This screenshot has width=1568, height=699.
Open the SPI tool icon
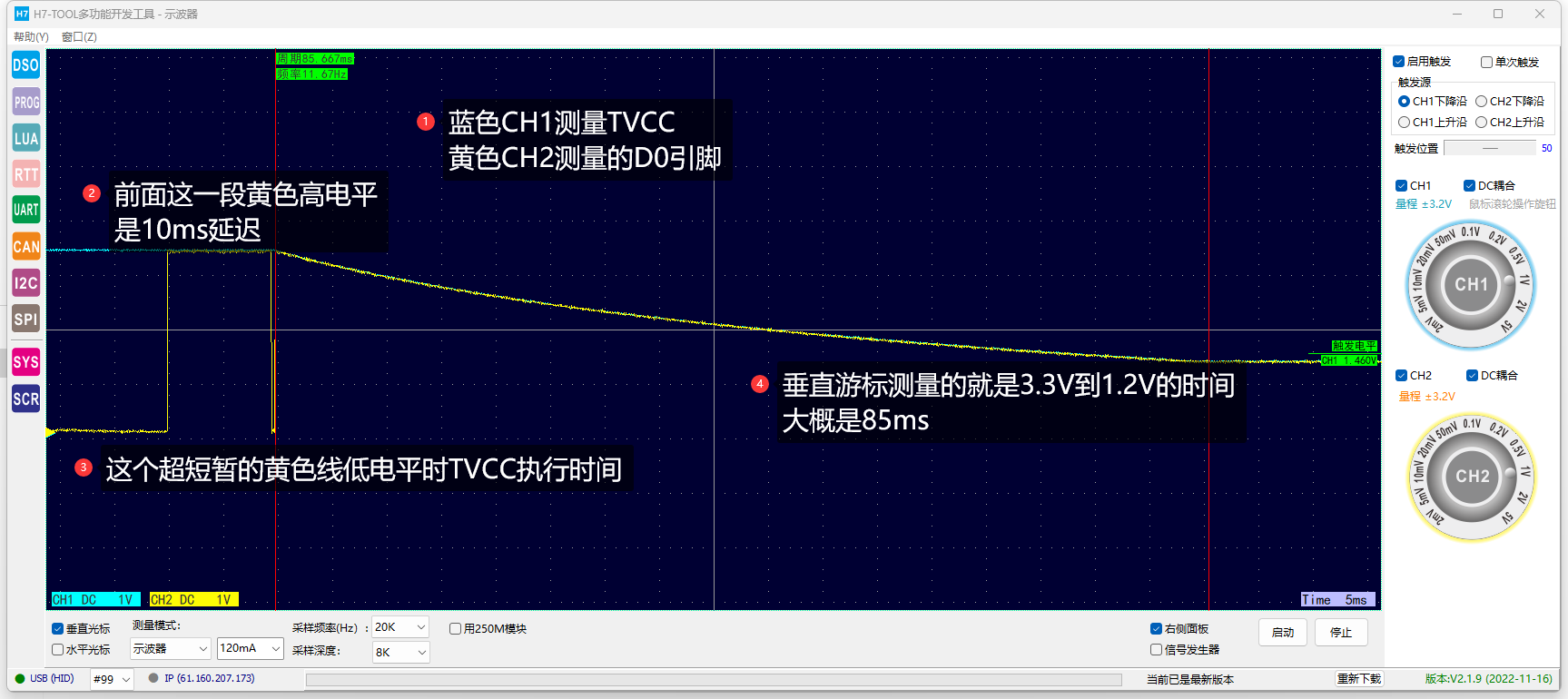coord(25,319)
